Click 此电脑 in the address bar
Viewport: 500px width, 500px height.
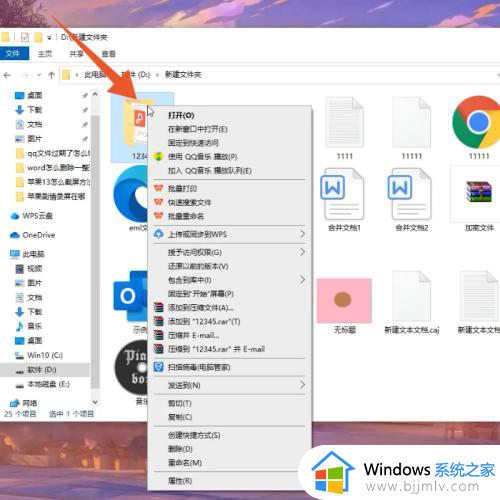coord(95,75)
